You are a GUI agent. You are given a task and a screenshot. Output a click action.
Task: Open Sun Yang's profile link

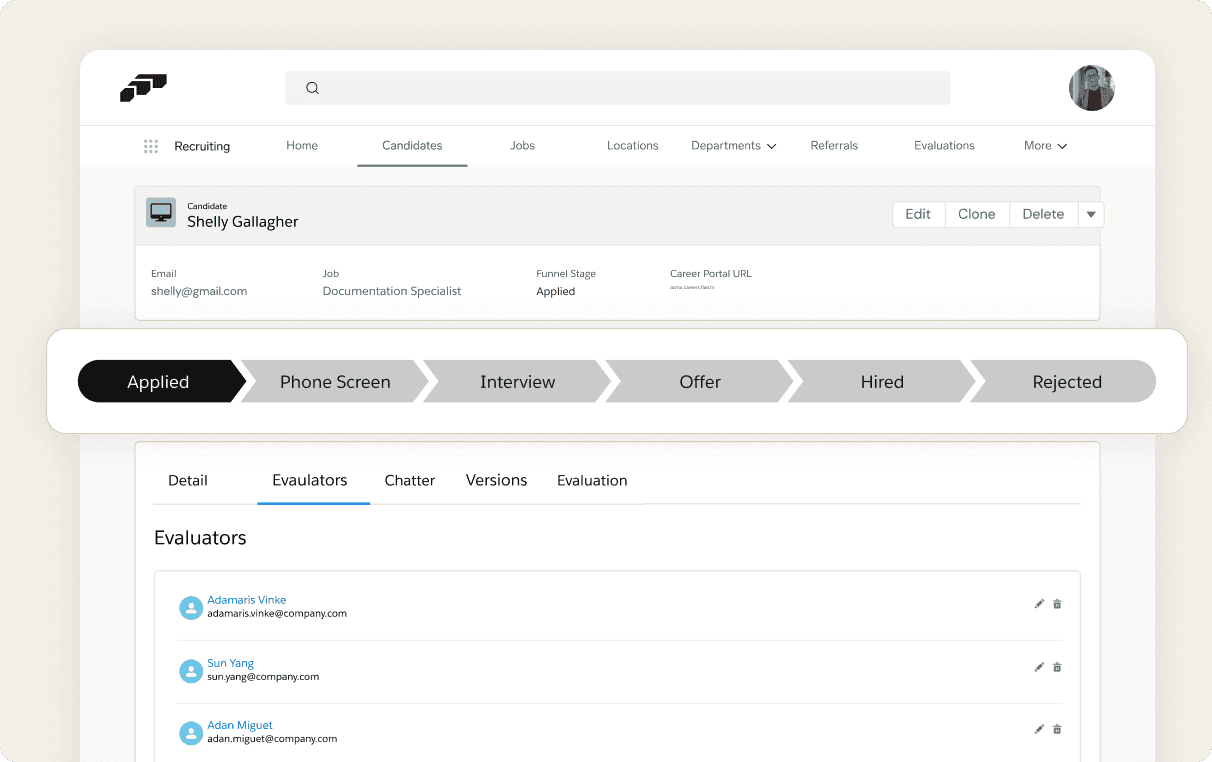click(x=231, y=663)
